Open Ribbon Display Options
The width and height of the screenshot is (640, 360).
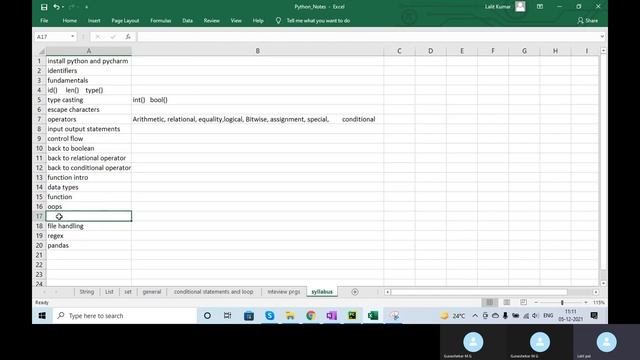(x=540, y=7)
